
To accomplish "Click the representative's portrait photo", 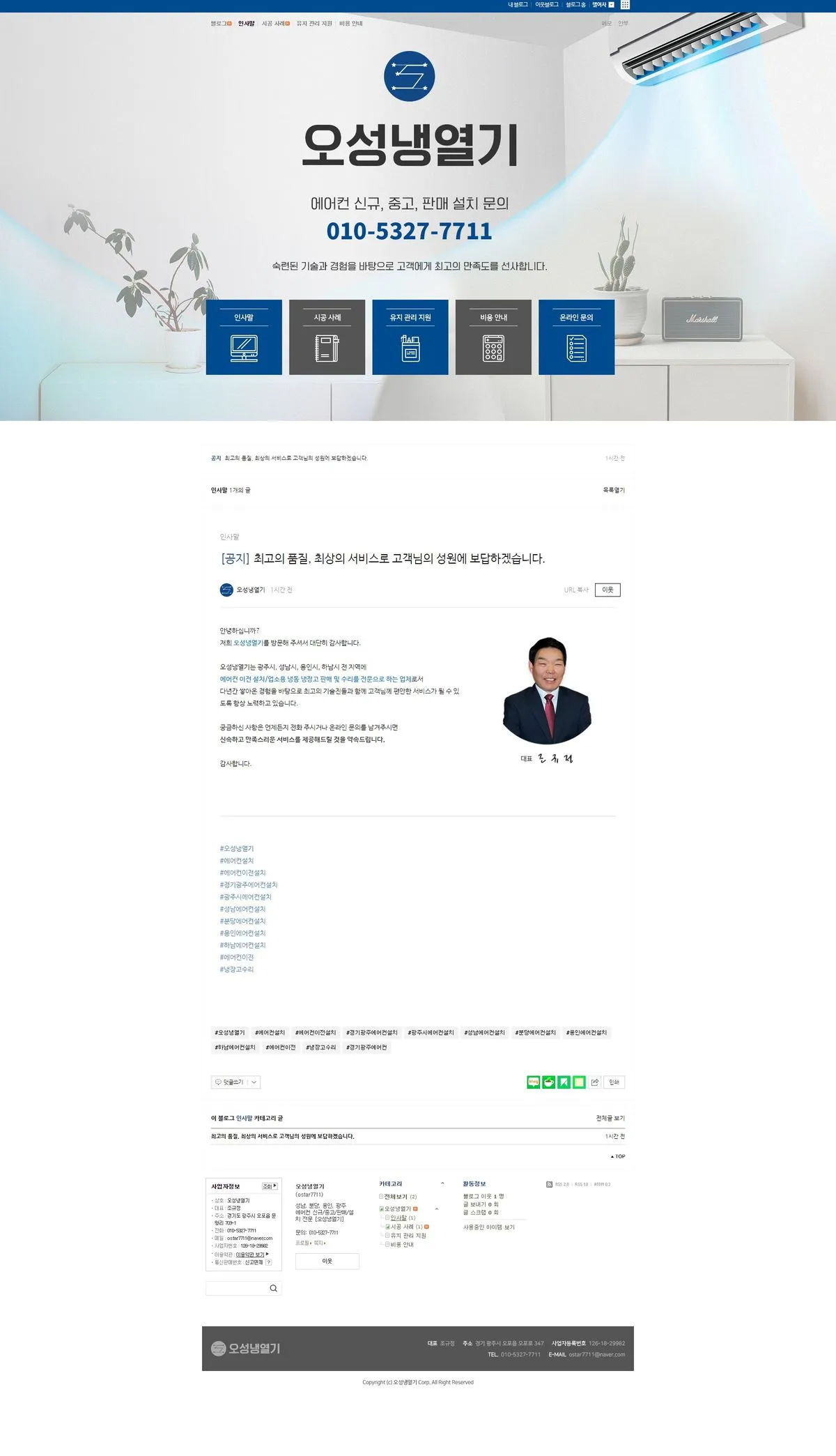I will [548, 690].
